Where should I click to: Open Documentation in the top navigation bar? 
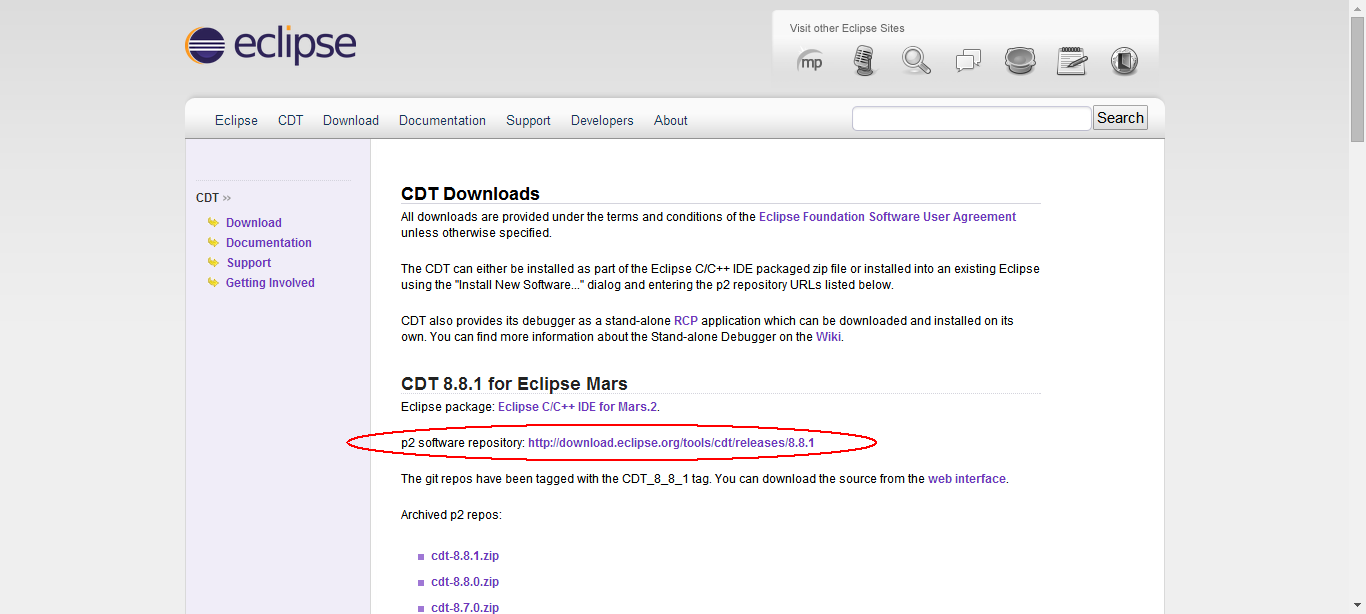tap(442, 120)
